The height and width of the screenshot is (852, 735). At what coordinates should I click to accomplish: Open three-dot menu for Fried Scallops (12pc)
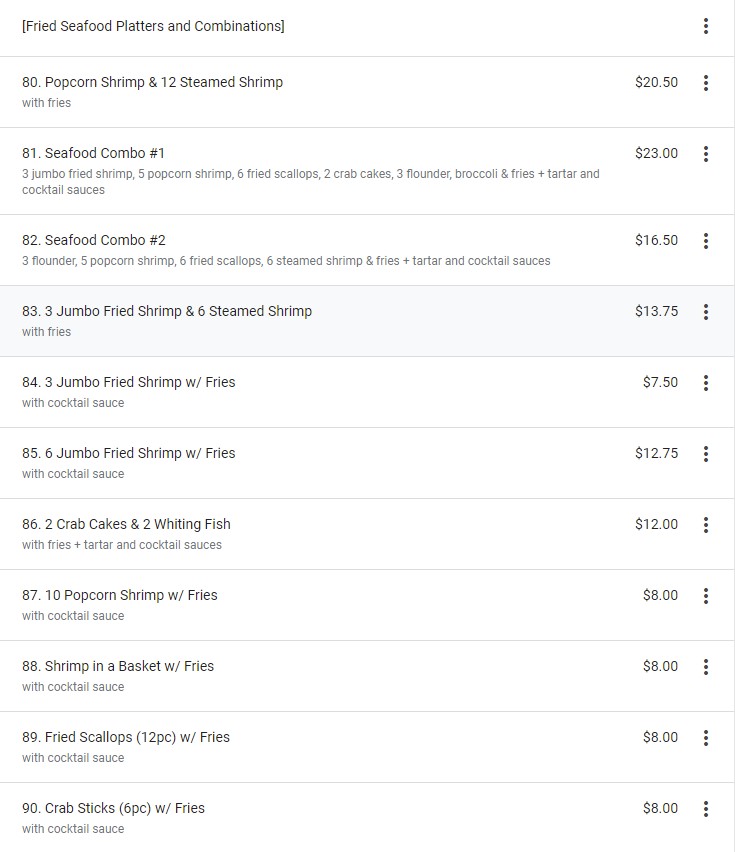click(x=706, y=738)
